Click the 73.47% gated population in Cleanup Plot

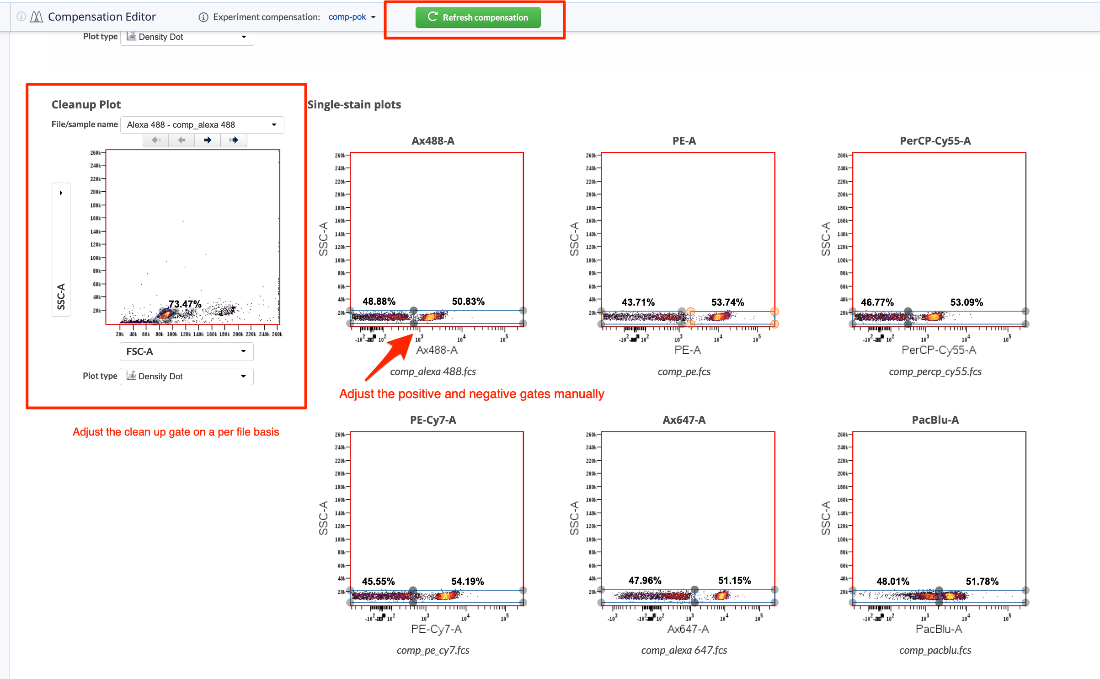click(x=167, y=313)
